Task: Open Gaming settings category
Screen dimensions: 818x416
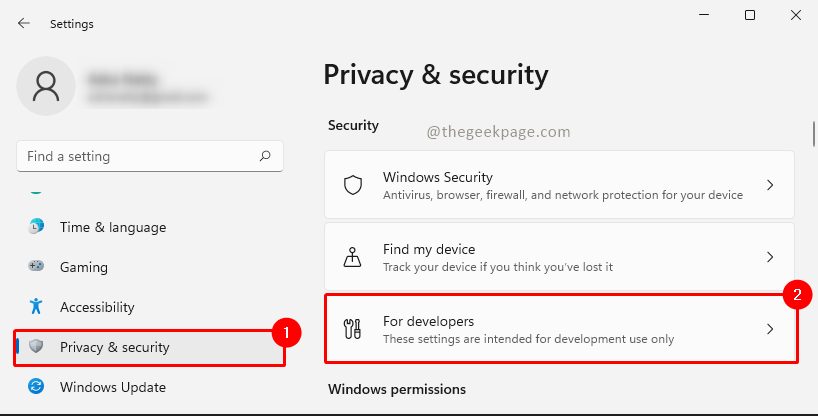Action: tap(84, 267)
